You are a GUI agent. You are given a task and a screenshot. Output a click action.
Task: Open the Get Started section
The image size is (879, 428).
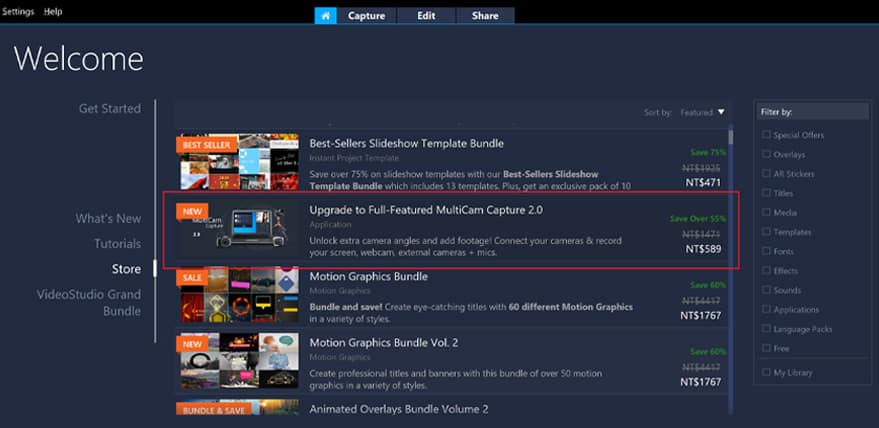coord(110,108)
